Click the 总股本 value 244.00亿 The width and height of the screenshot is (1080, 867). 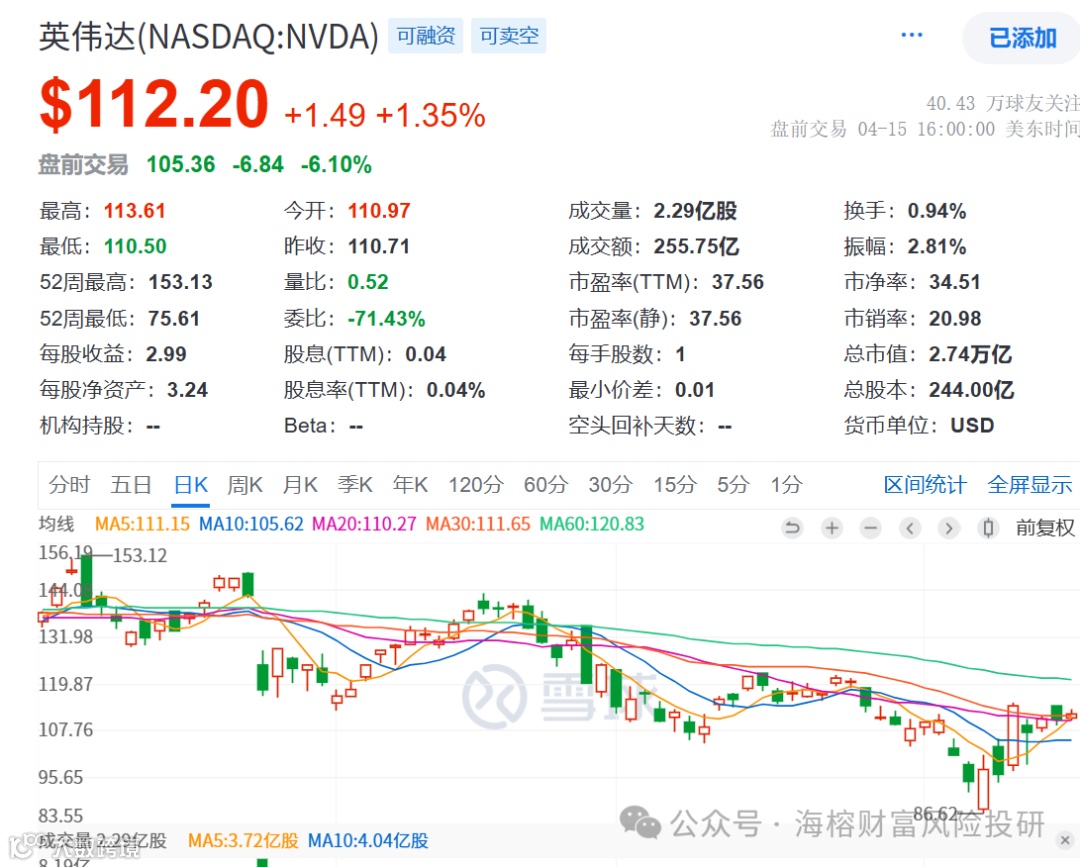point(971,390)
